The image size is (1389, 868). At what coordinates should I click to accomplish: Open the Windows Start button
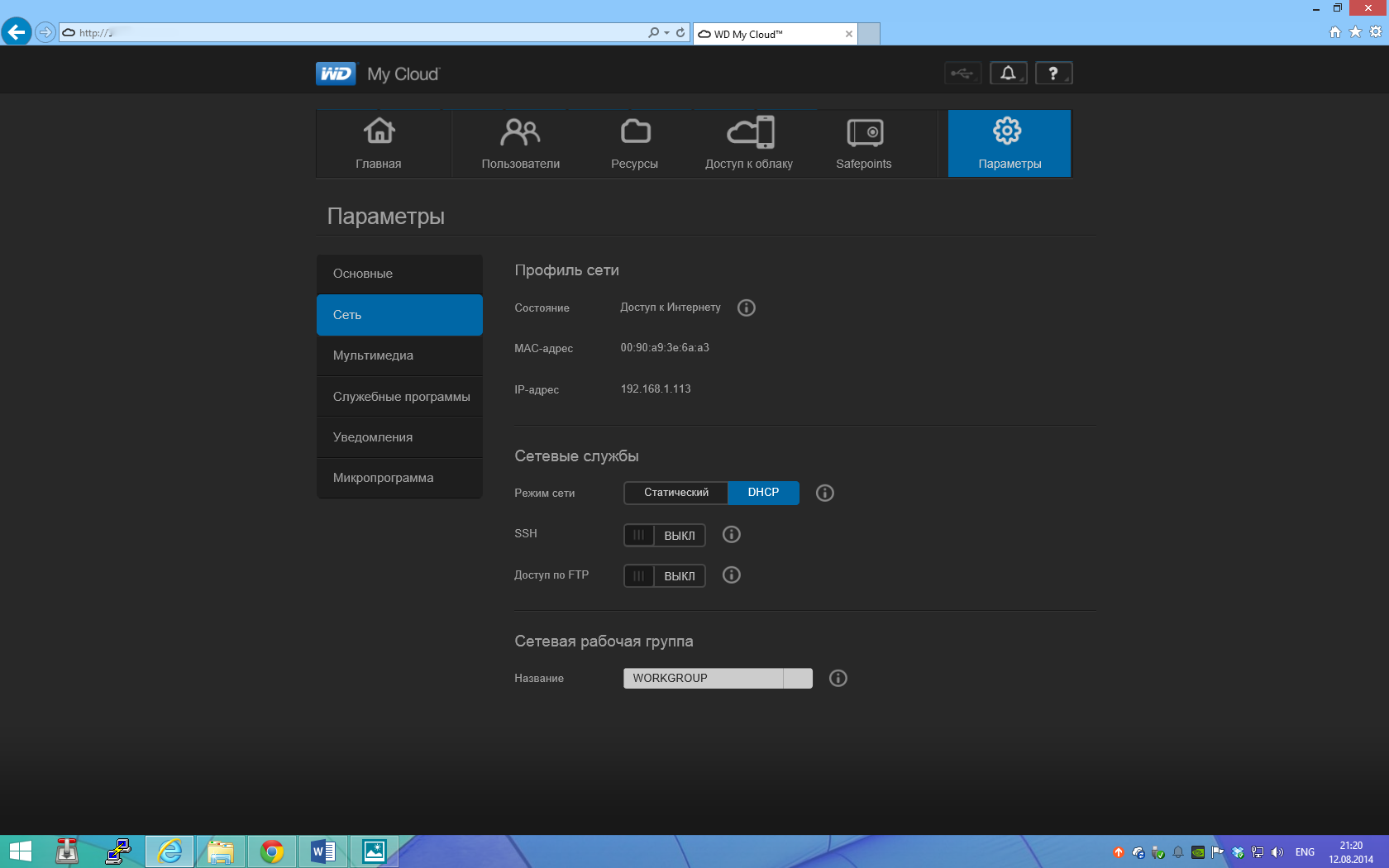click(x=20, y=851)
